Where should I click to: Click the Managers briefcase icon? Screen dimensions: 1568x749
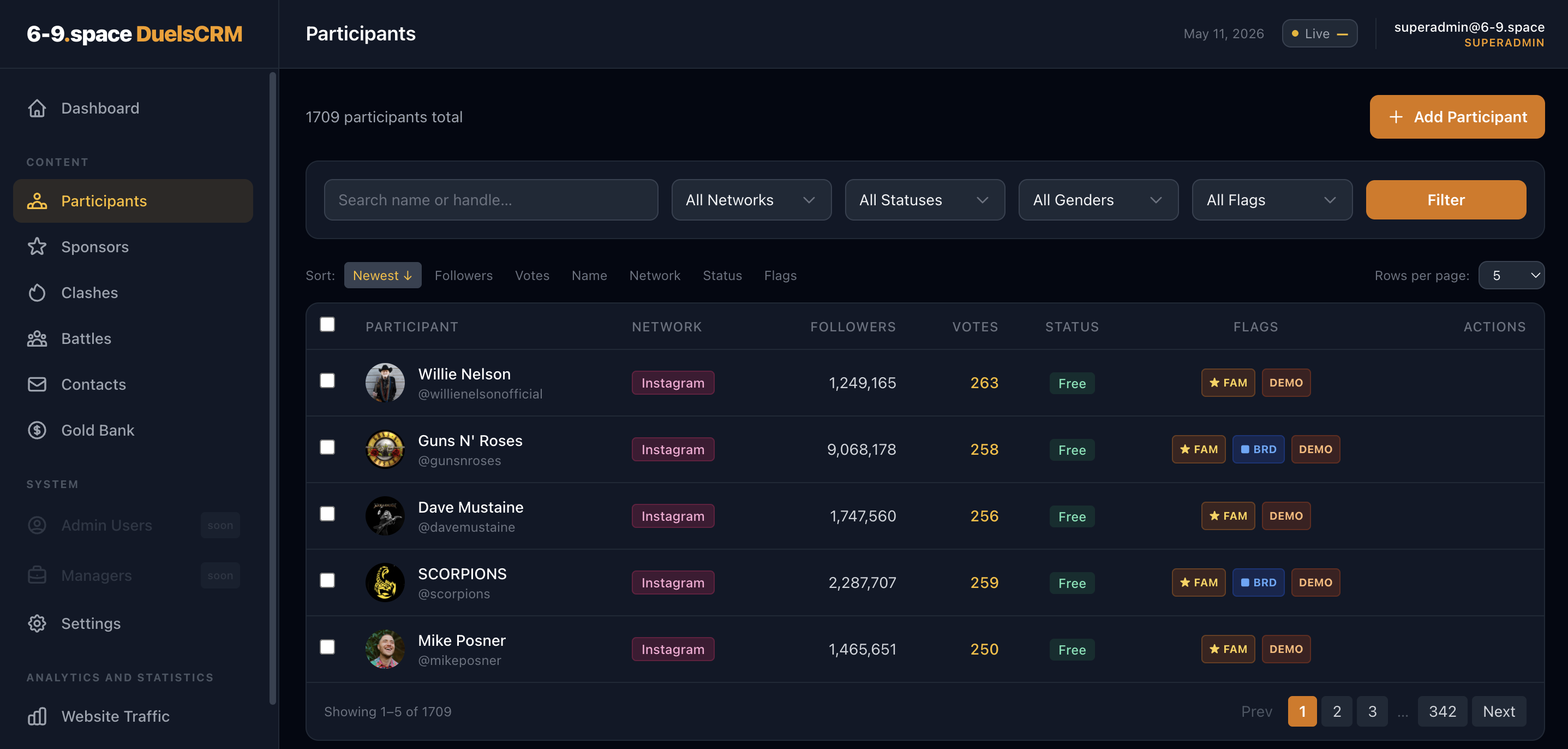point(37,575)
